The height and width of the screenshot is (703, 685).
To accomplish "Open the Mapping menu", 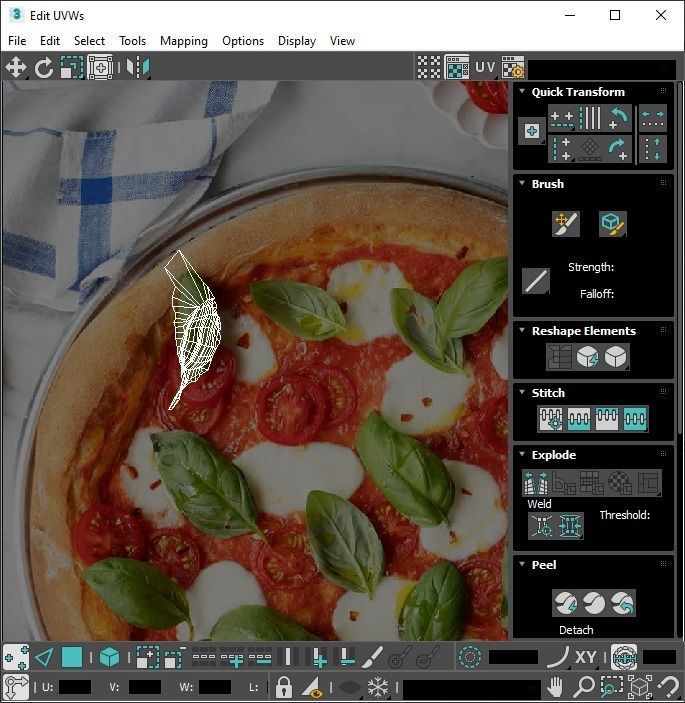I will tap(184, 41).
